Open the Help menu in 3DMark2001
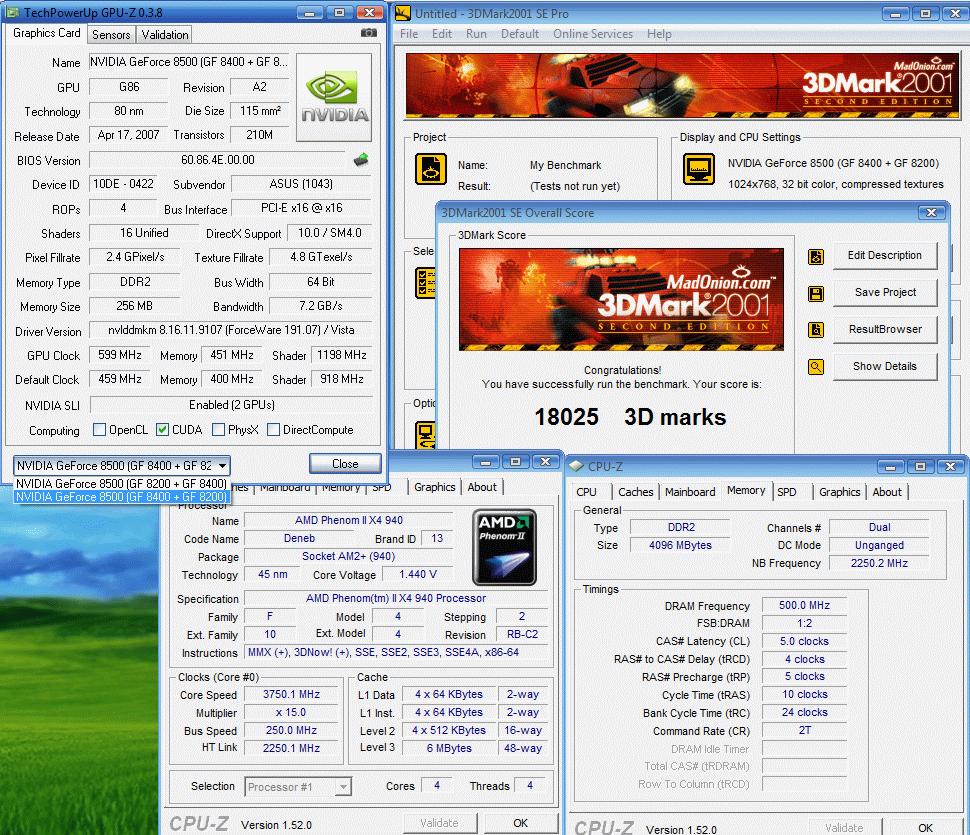This screenshot has width=970, height=835. (659, 34)
